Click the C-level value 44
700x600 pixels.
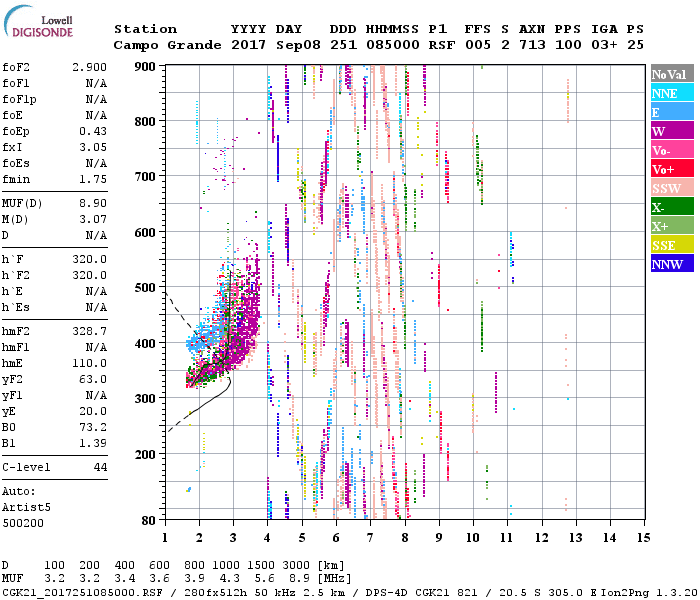coord(100,467)
